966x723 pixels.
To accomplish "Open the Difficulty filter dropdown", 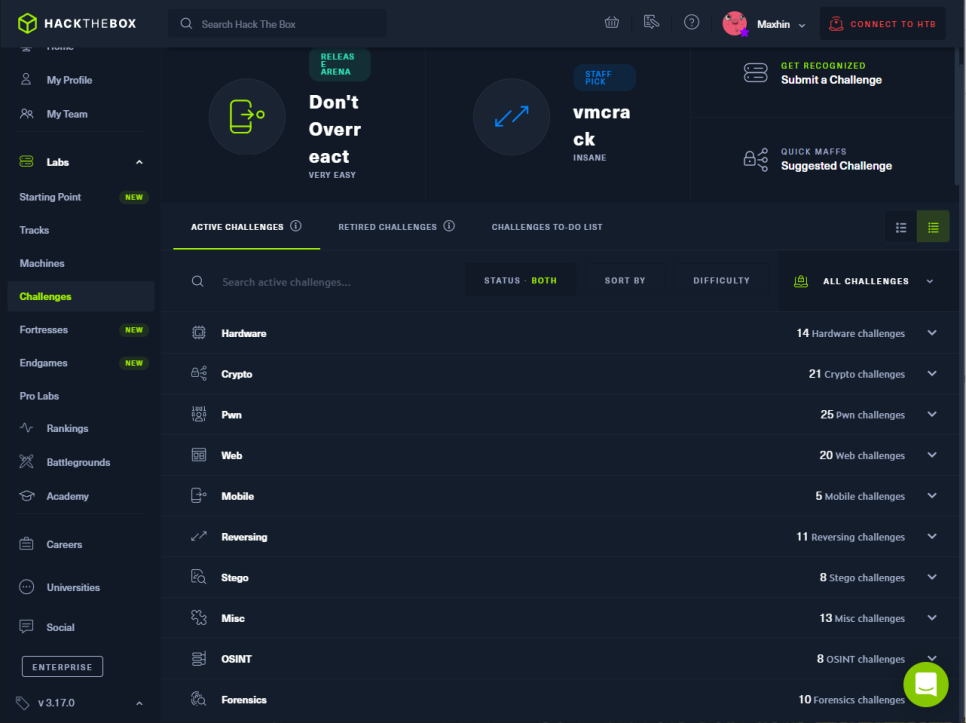I will (721, 280).
